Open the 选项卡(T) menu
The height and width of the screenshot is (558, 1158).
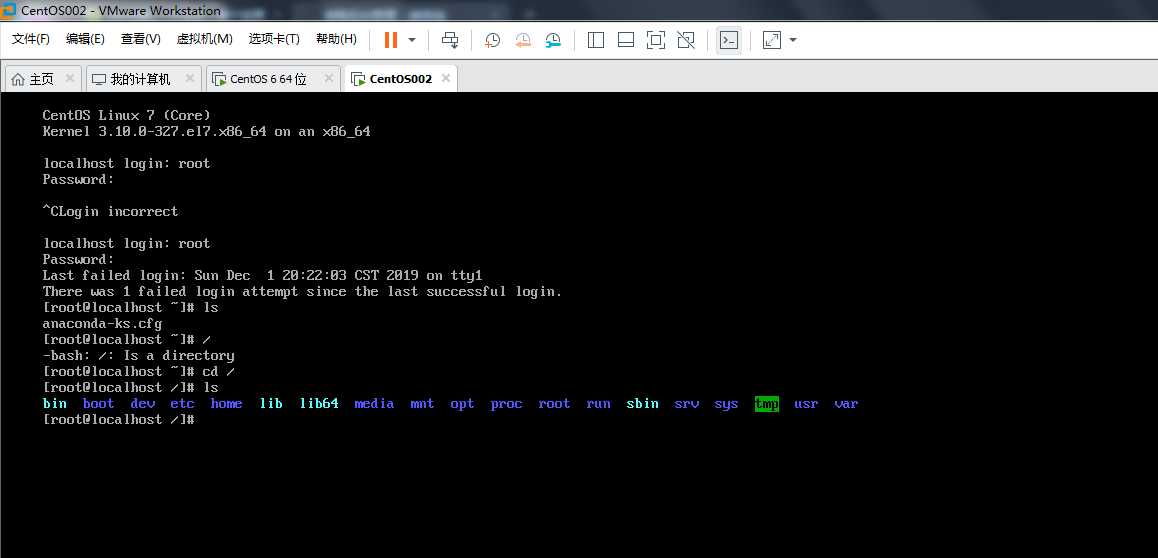[274, 39]
